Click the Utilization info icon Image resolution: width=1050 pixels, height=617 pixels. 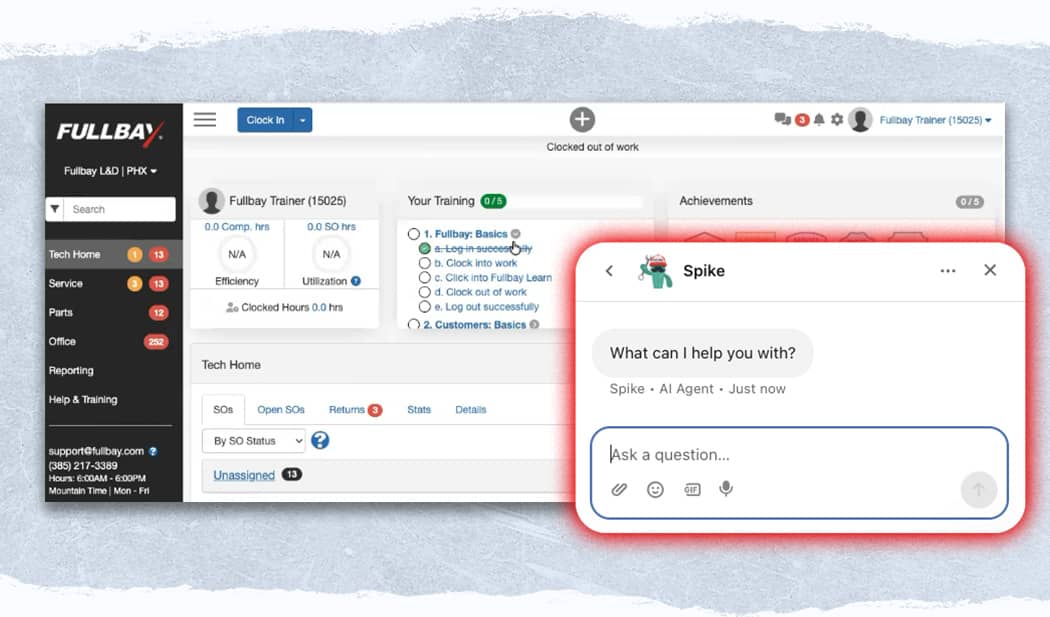point(356,281)
